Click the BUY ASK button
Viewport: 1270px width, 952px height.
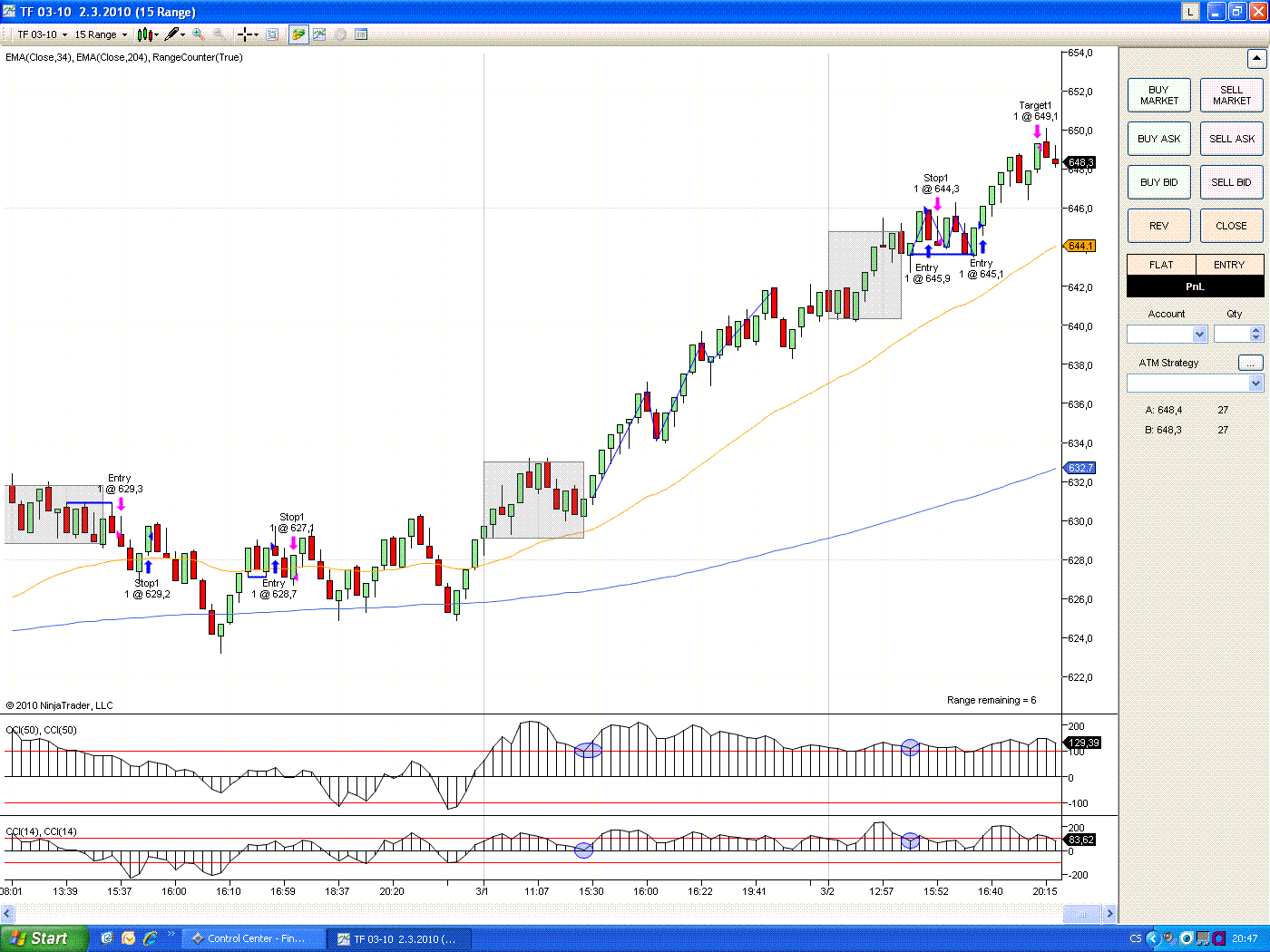(1159, 139)
